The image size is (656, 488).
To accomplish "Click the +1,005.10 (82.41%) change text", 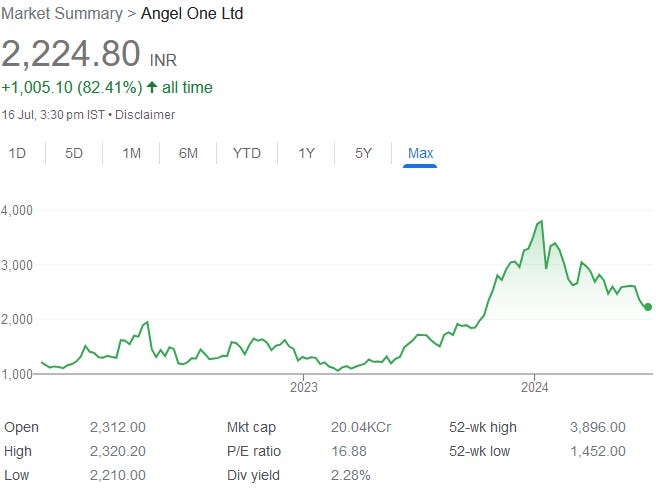I will tap(72, 87).
